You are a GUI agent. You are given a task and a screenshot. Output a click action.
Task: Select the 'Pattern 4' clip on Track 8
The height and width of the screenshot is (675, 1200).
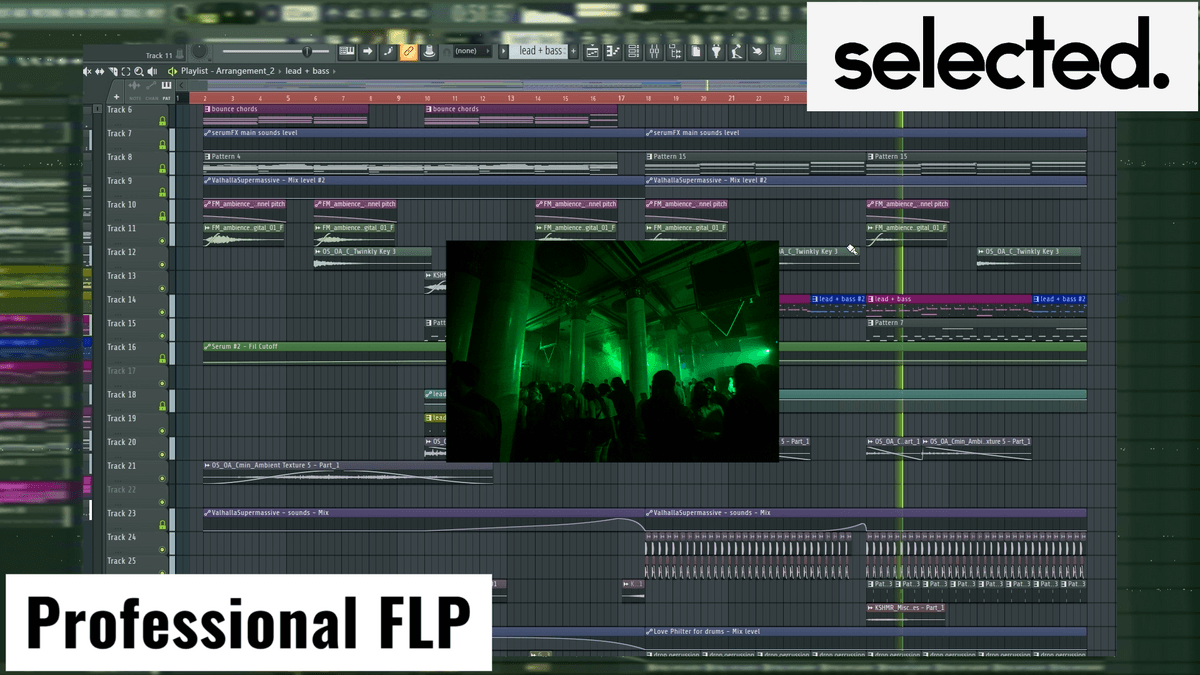[225, 157]
